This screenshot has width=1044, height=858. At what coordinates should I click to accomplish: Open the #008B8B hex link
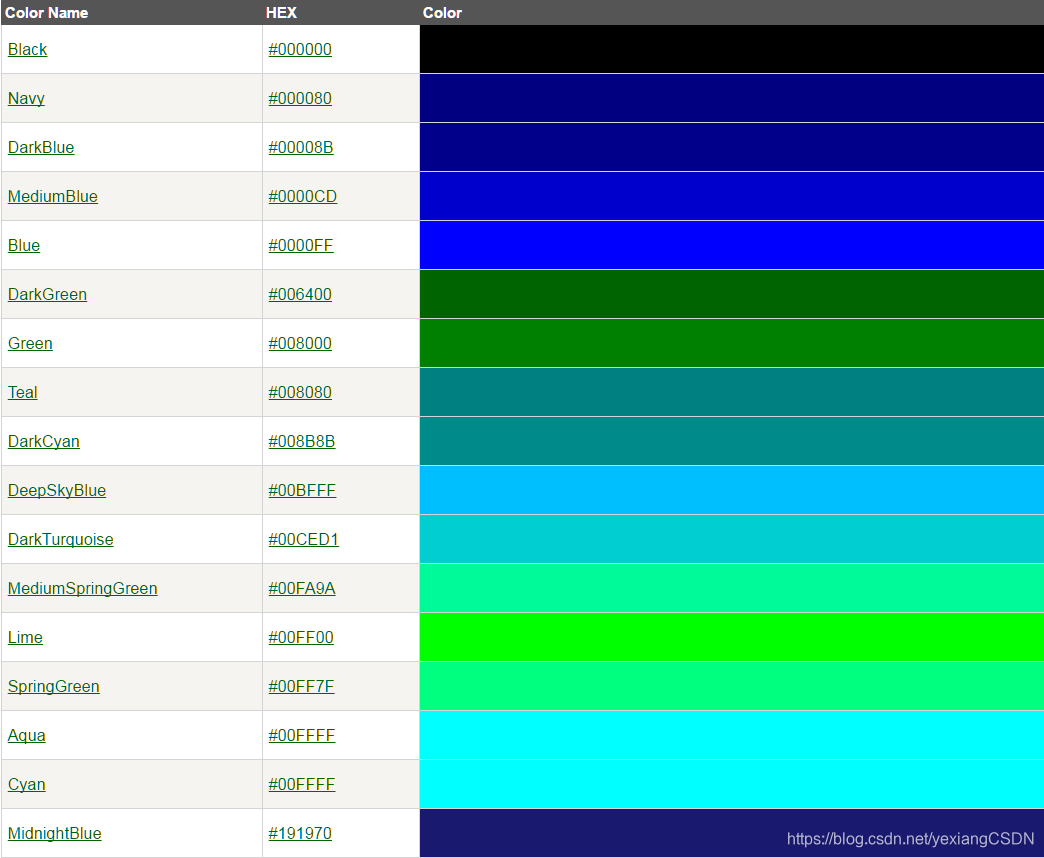coord(302,441)
